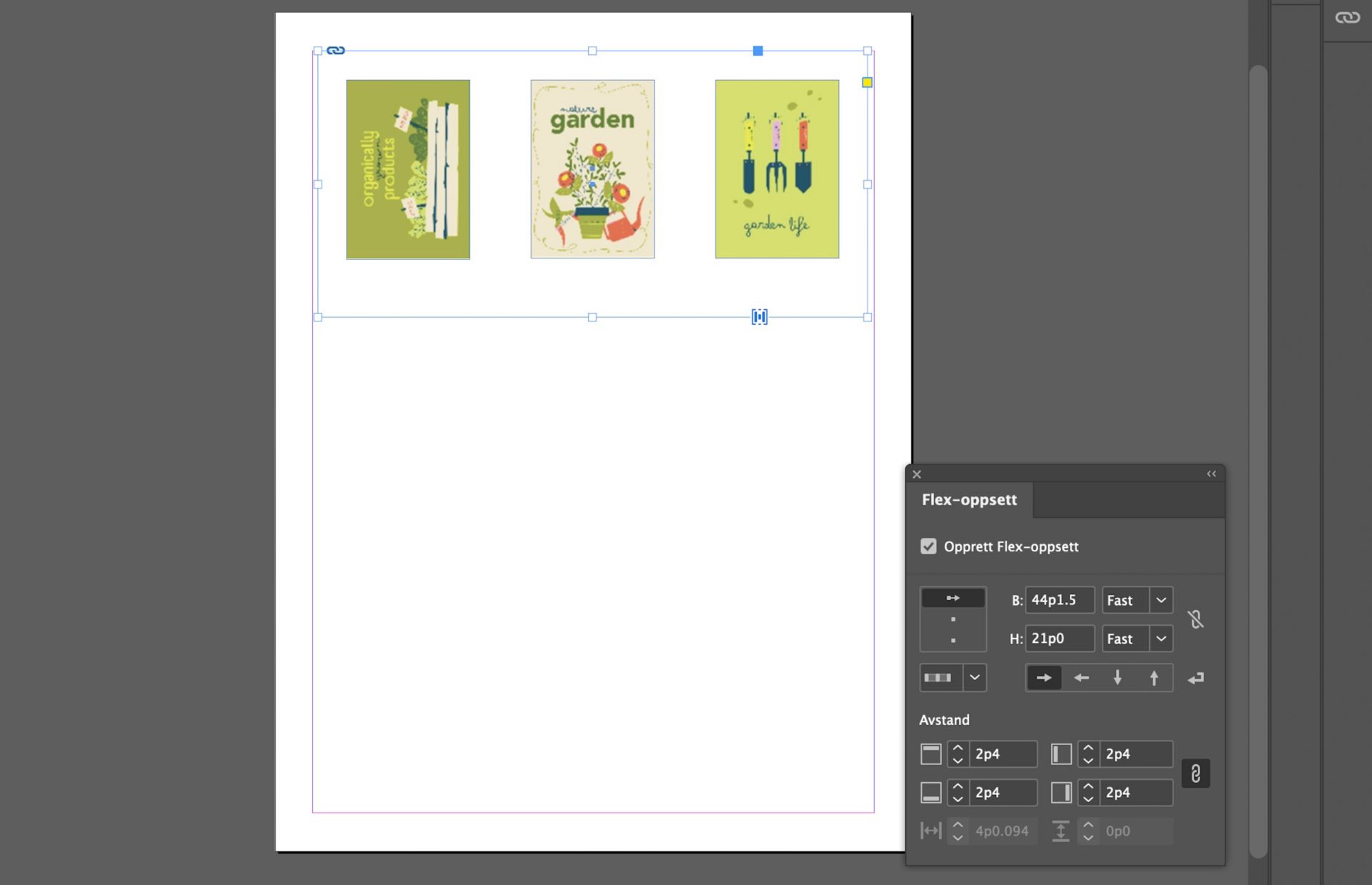Select the Flex-oppsett panel tab

pos(969,499)
